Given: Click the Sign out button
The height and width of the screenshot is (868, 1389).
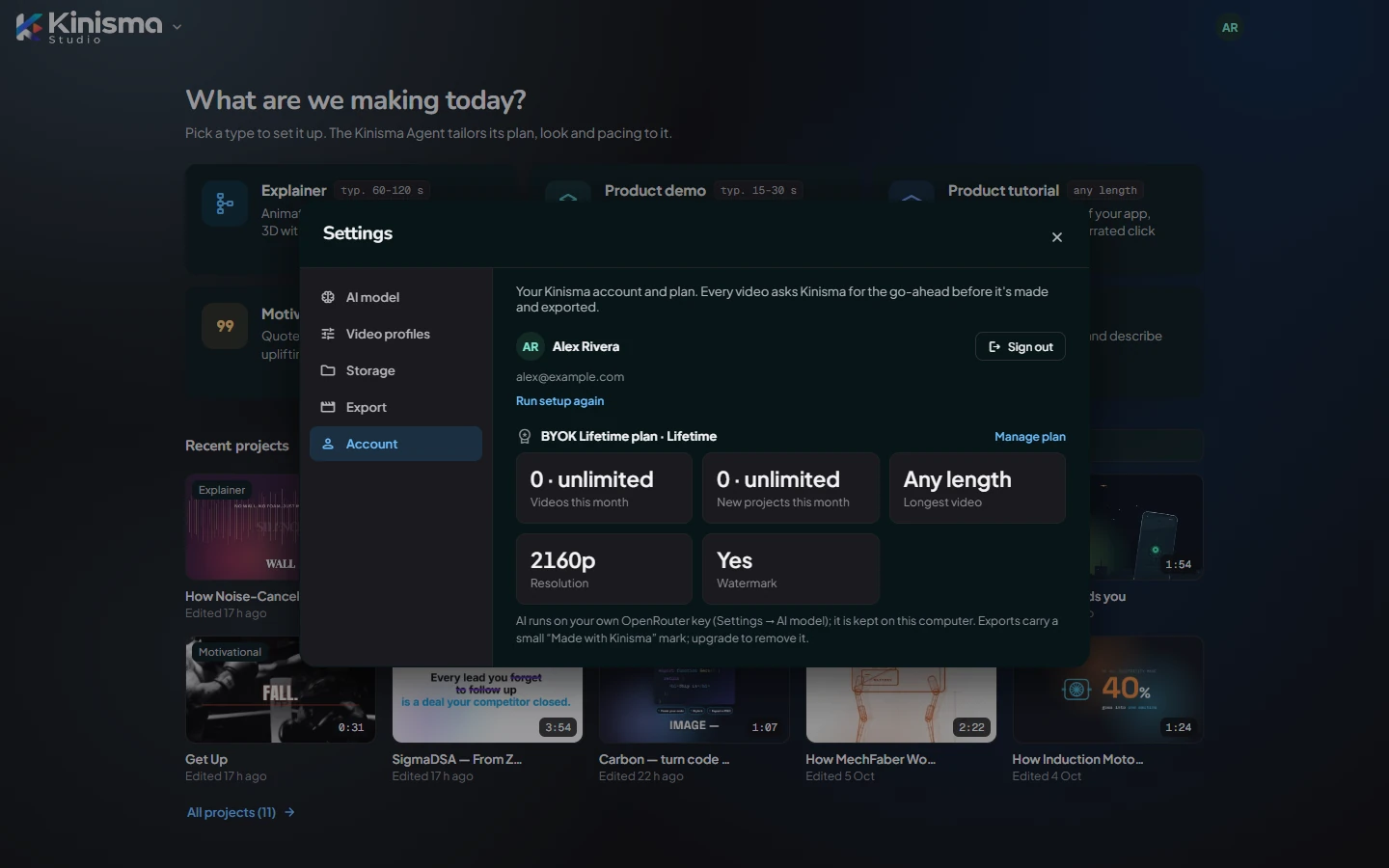Looking at the screenshot, I should (1021, 347).
